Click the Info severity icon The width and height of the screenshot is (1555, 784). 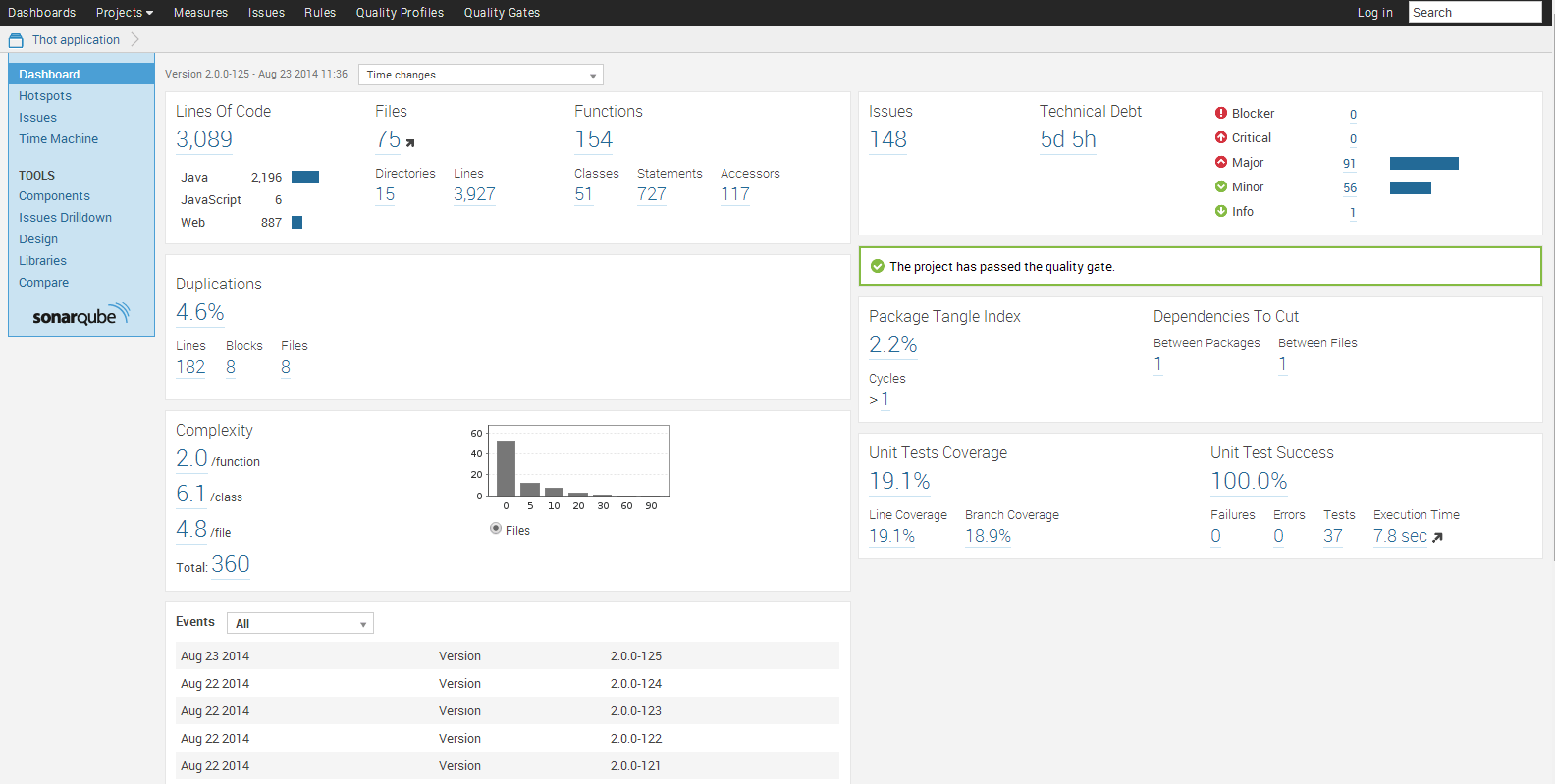click(x=1221, y=212)
